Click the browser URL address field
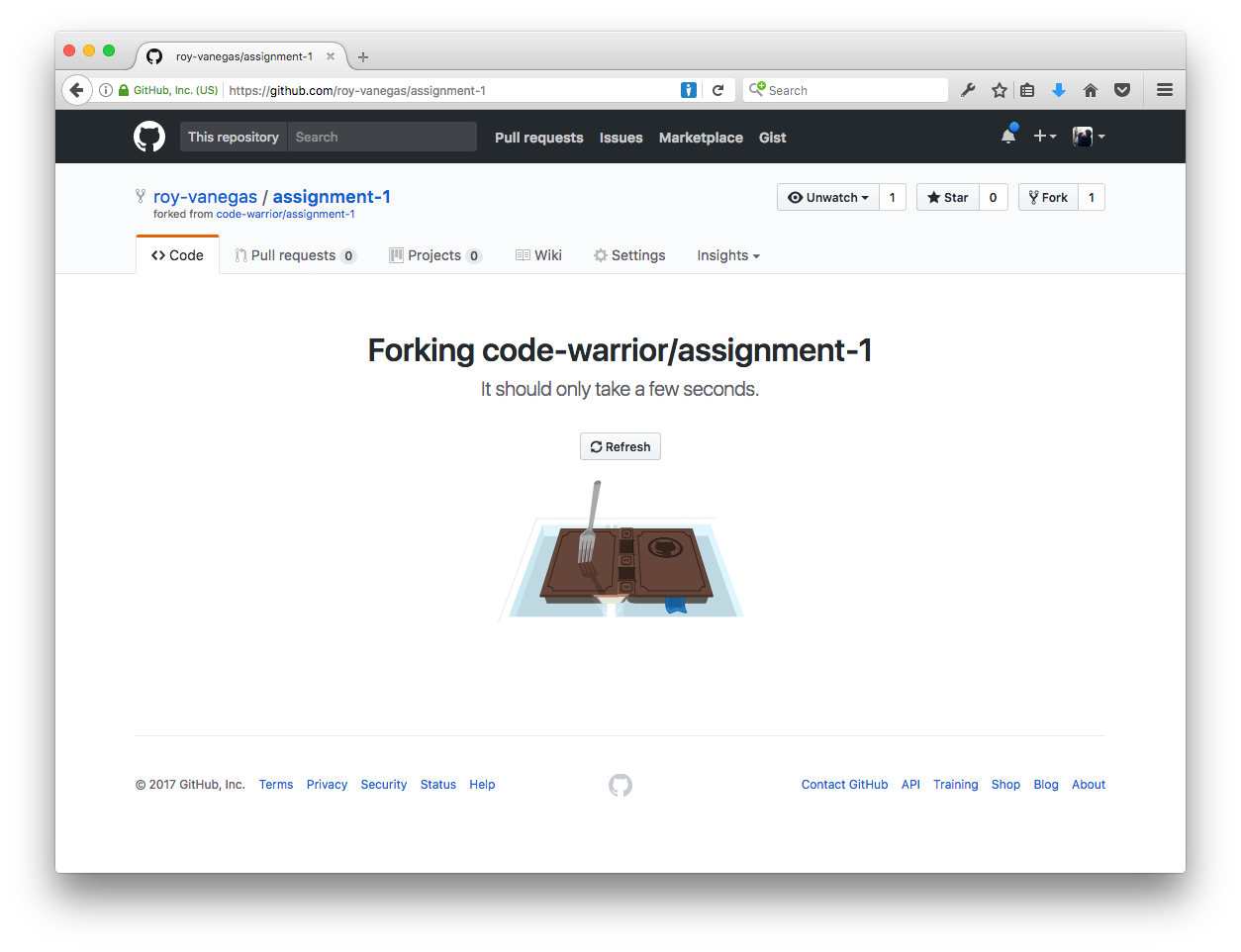Viewport: 1241px width, 952px height. [452, 90]
